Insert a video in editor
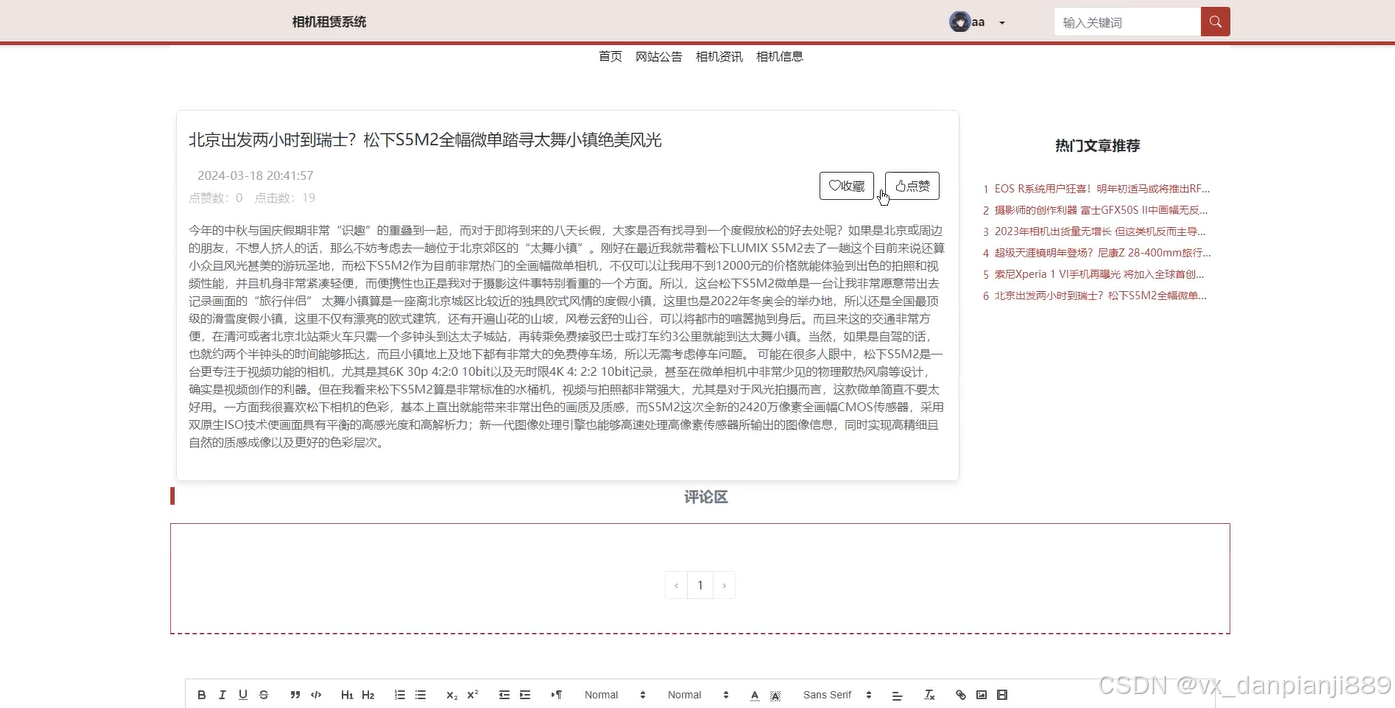The image size is (1395, 708). click(1002, 695)
